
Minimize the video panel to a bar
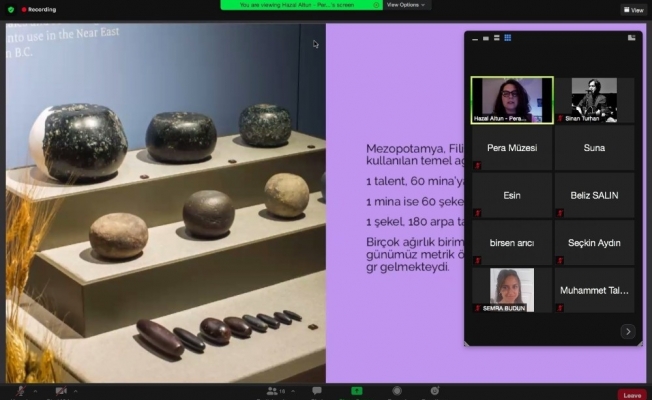474,38
